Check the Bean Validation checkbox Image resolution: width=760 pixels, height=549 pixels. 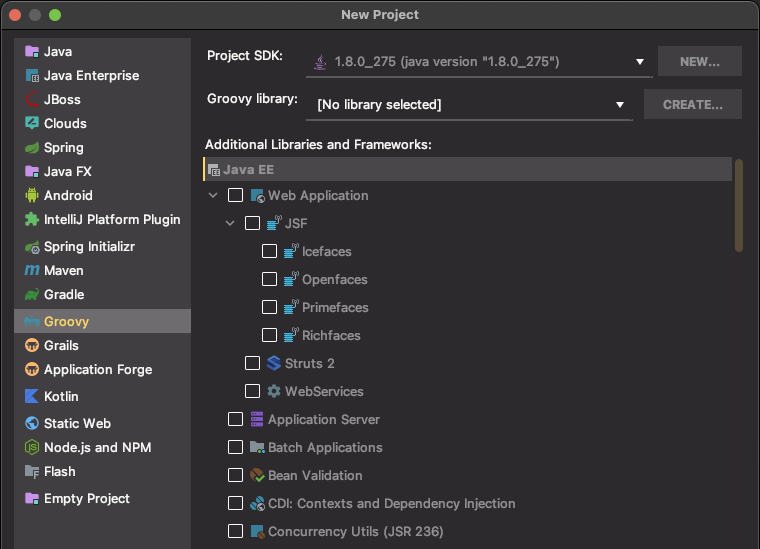236,475
